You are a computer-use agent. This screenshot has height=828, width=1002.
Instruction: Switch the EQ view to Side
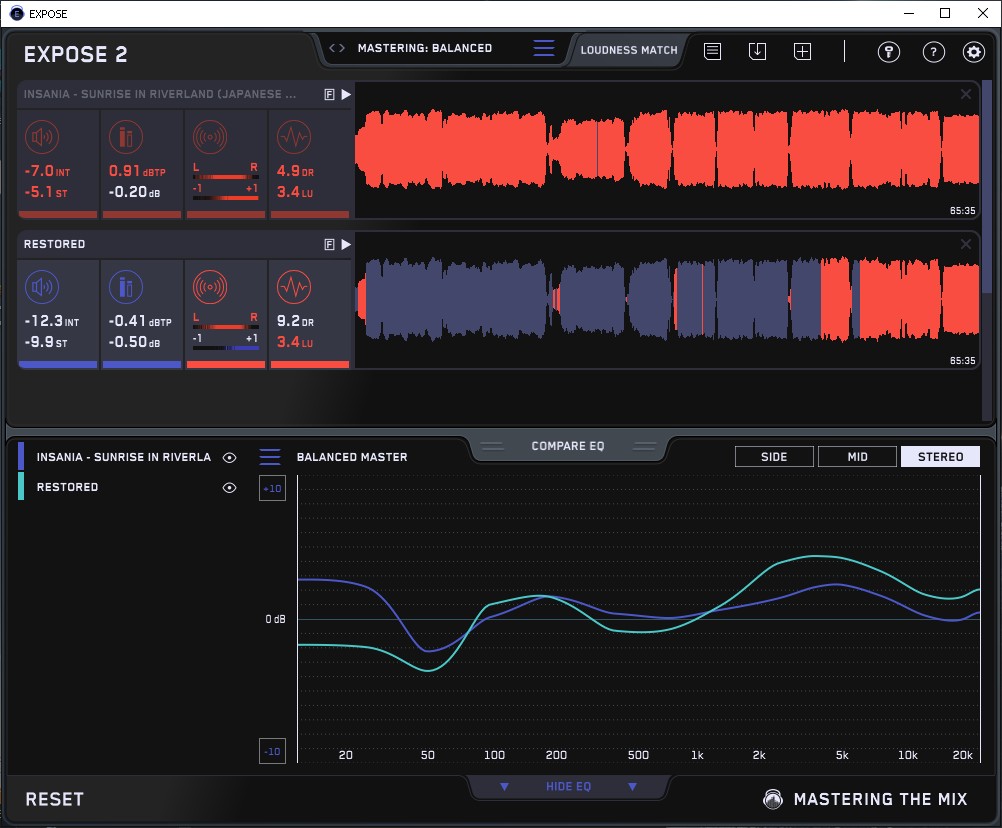[774, 457]
